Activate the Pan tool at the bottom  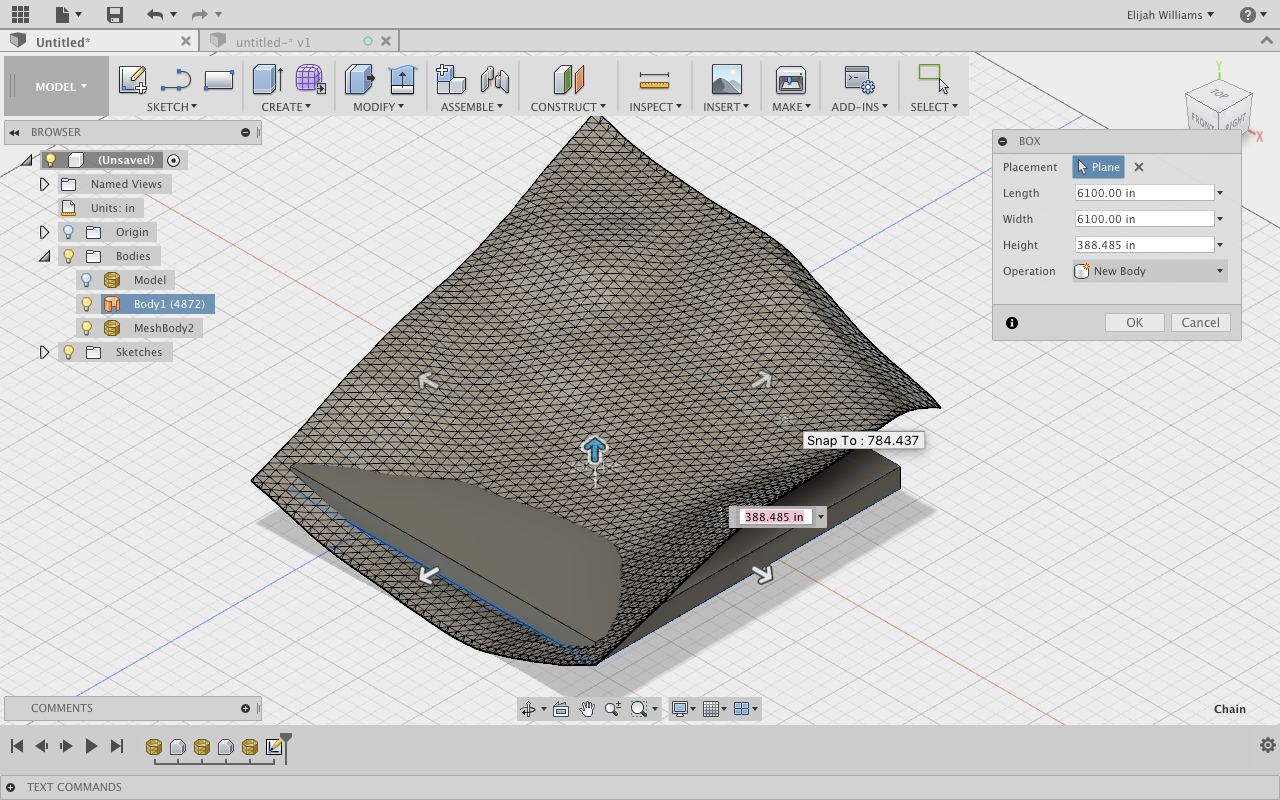point(586,708)
